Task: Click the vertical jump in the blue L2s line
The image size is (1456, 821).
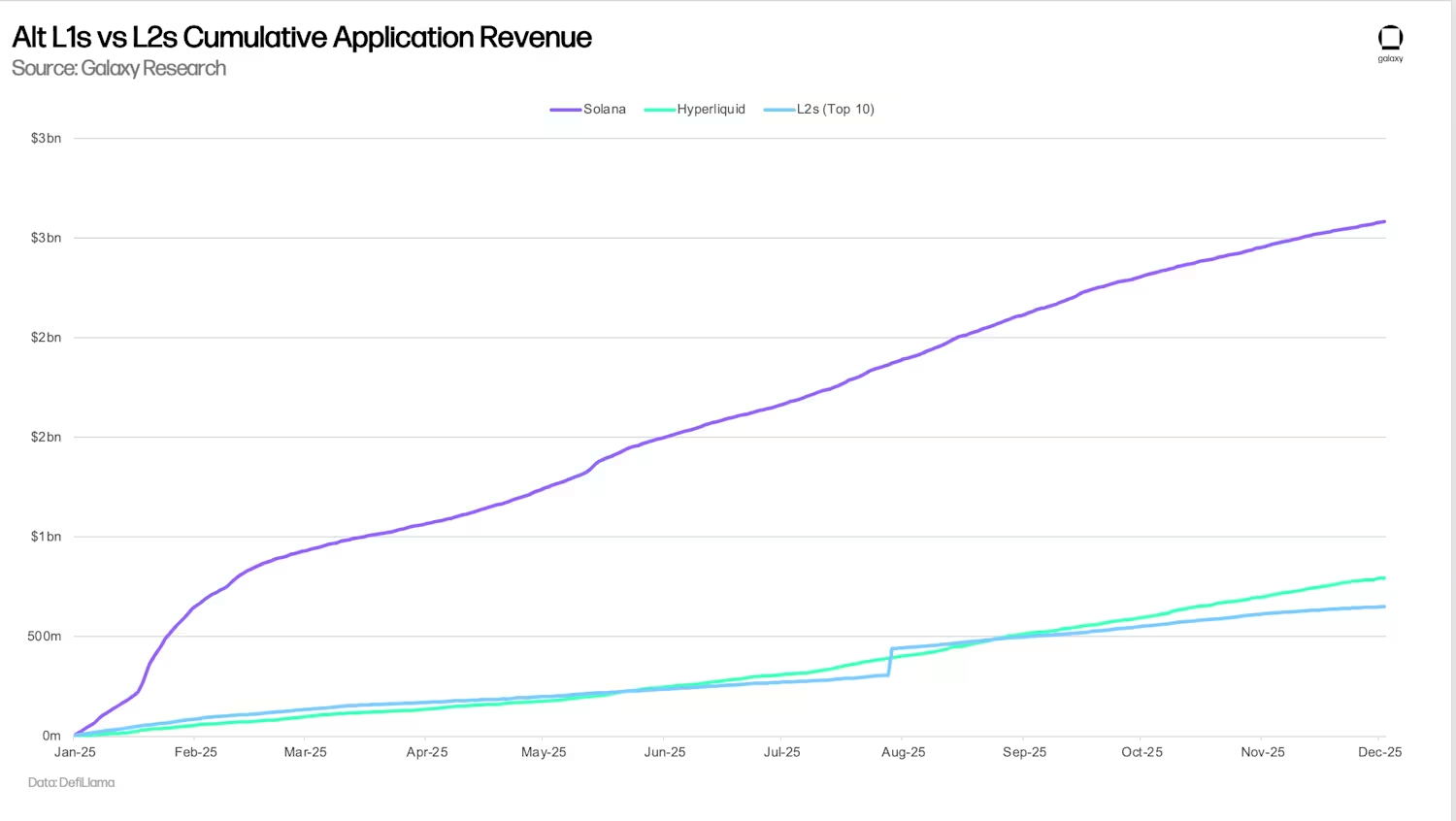Action: (x=890, y=661)
